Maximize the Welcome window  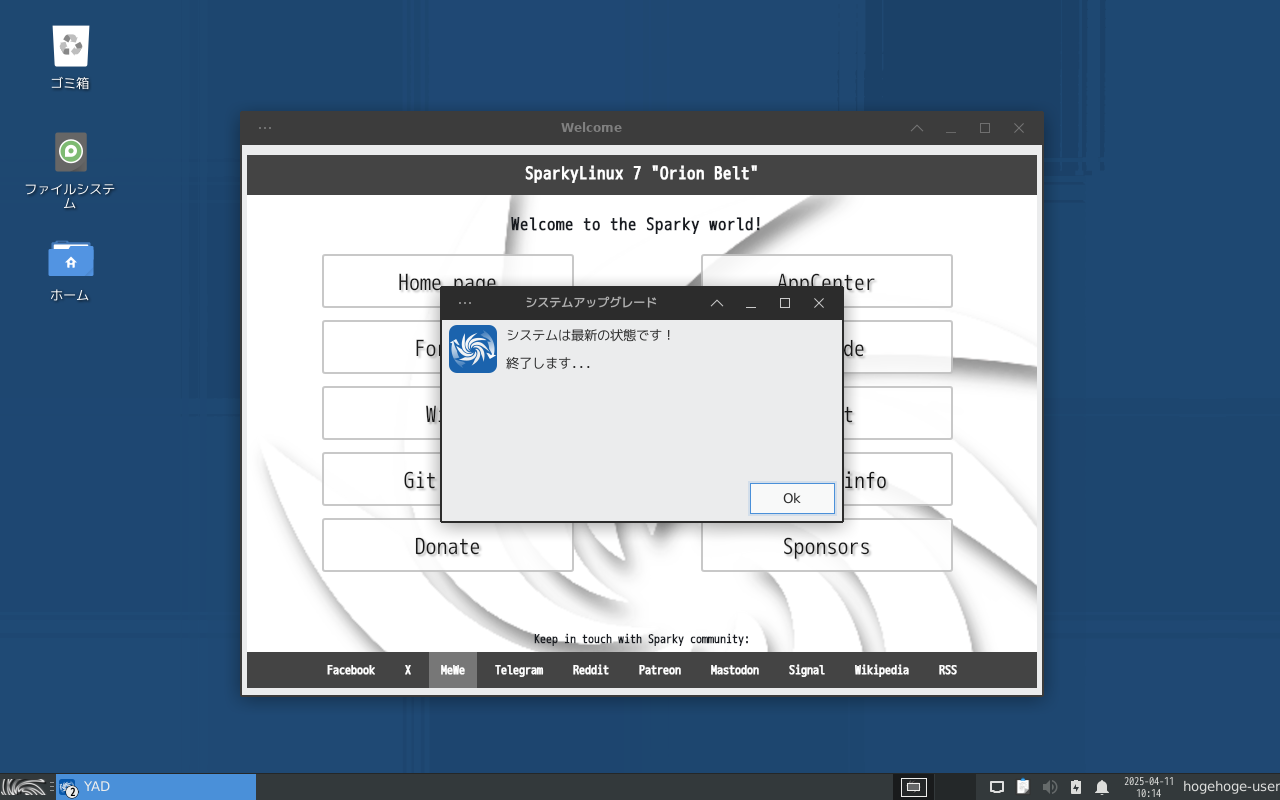click(x=985, y=128)
